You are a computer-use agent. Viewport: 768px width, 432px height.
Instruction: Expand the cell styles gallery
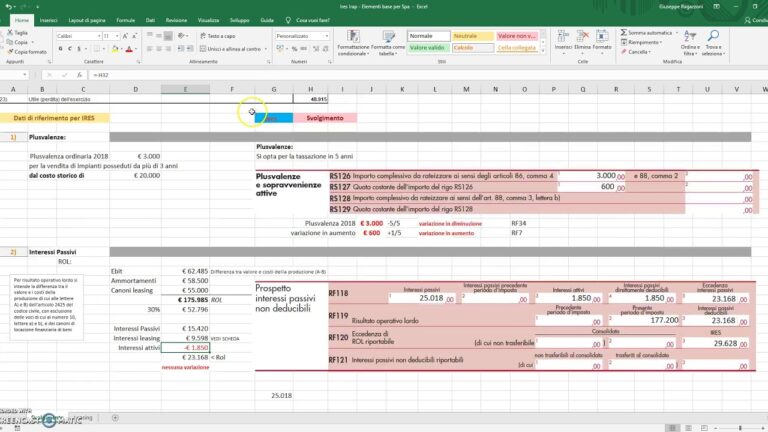[543, 50]
